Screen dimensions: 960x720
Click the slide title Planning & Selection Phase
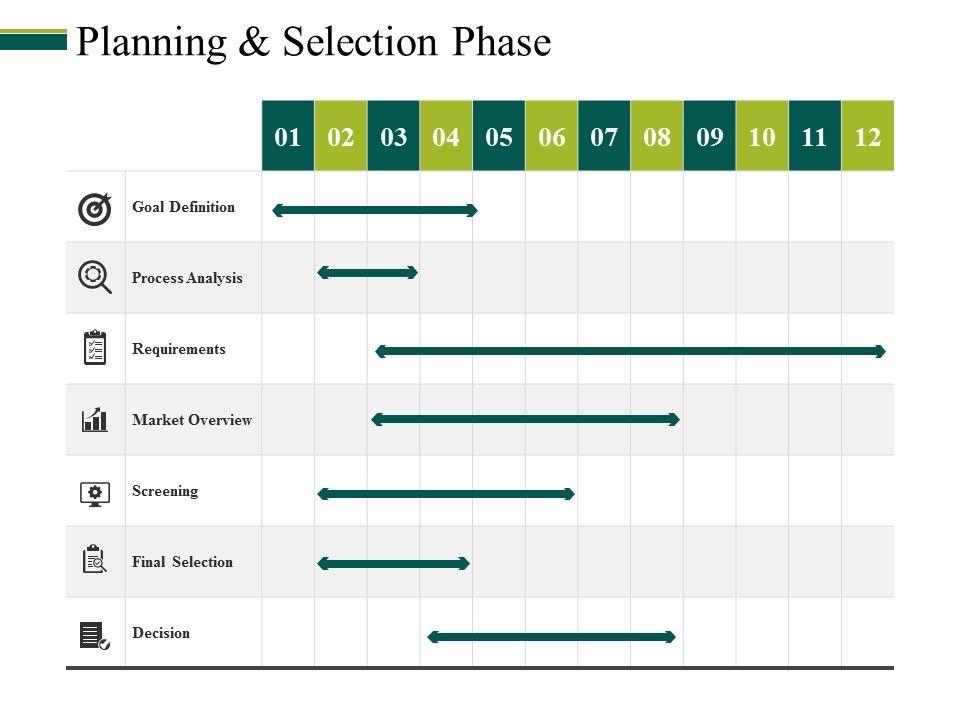click(313, 43)
